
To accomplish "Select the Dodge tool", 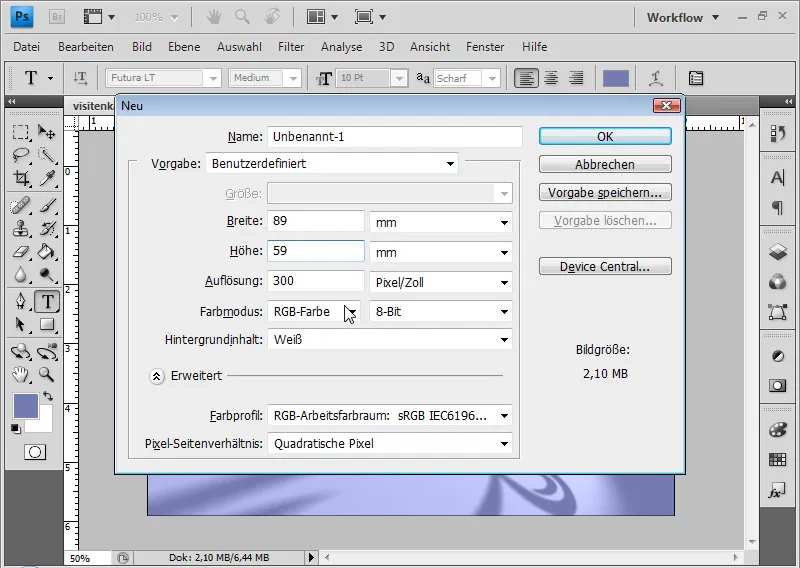I will tap(46, 275).
